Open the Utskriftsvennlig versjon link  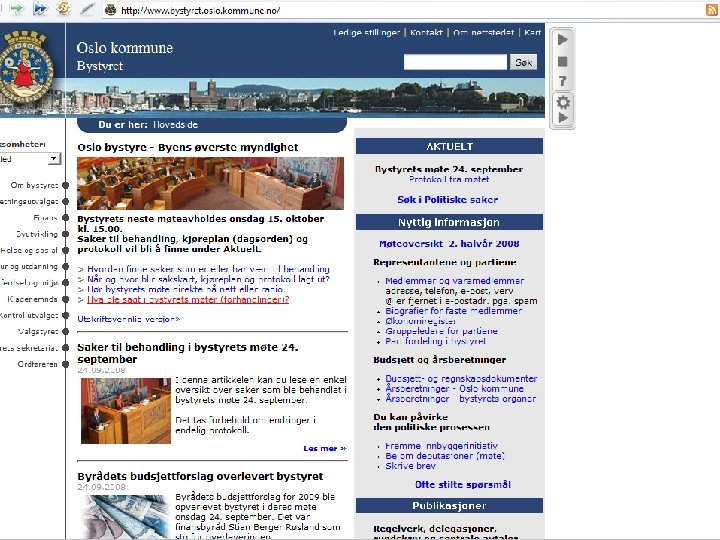click(129, 319)
